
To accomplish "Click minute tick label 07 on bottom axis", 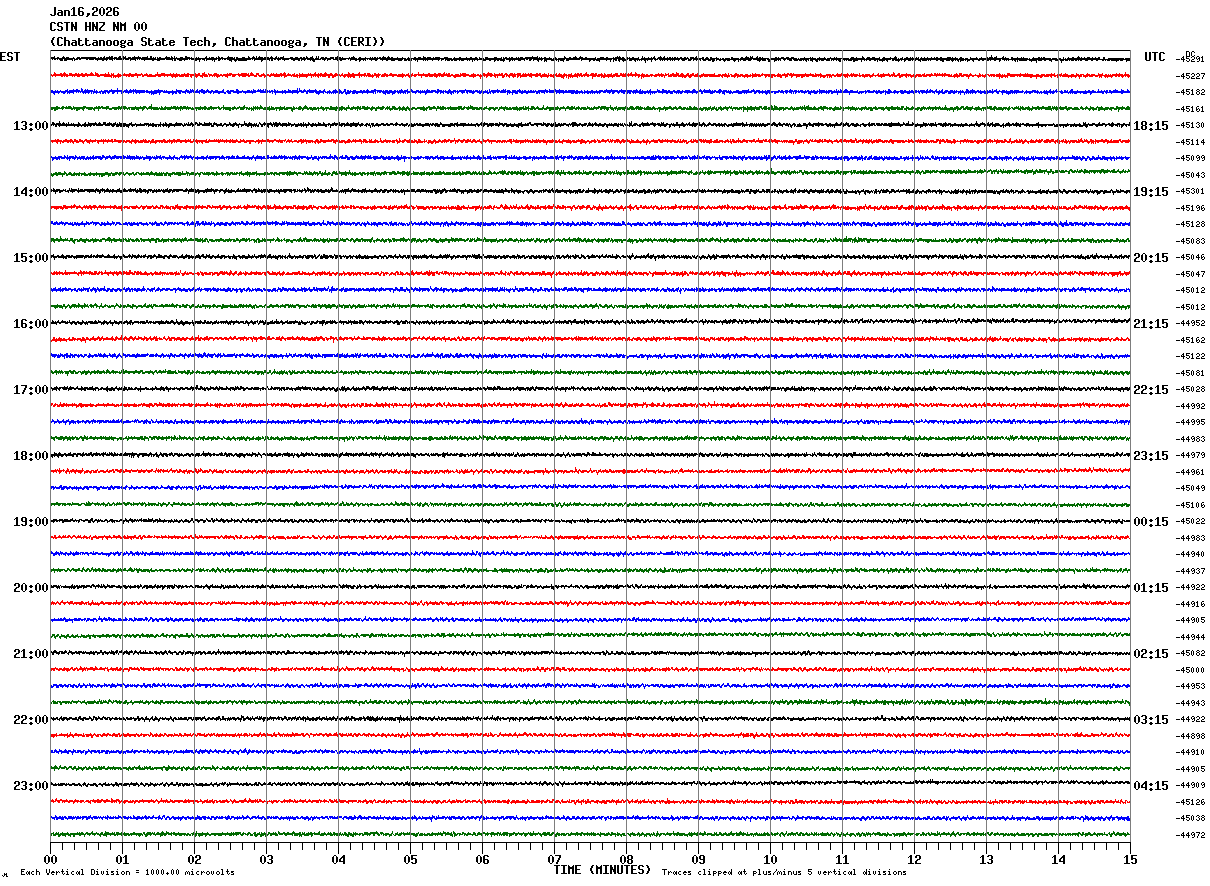I will point(554,859).
